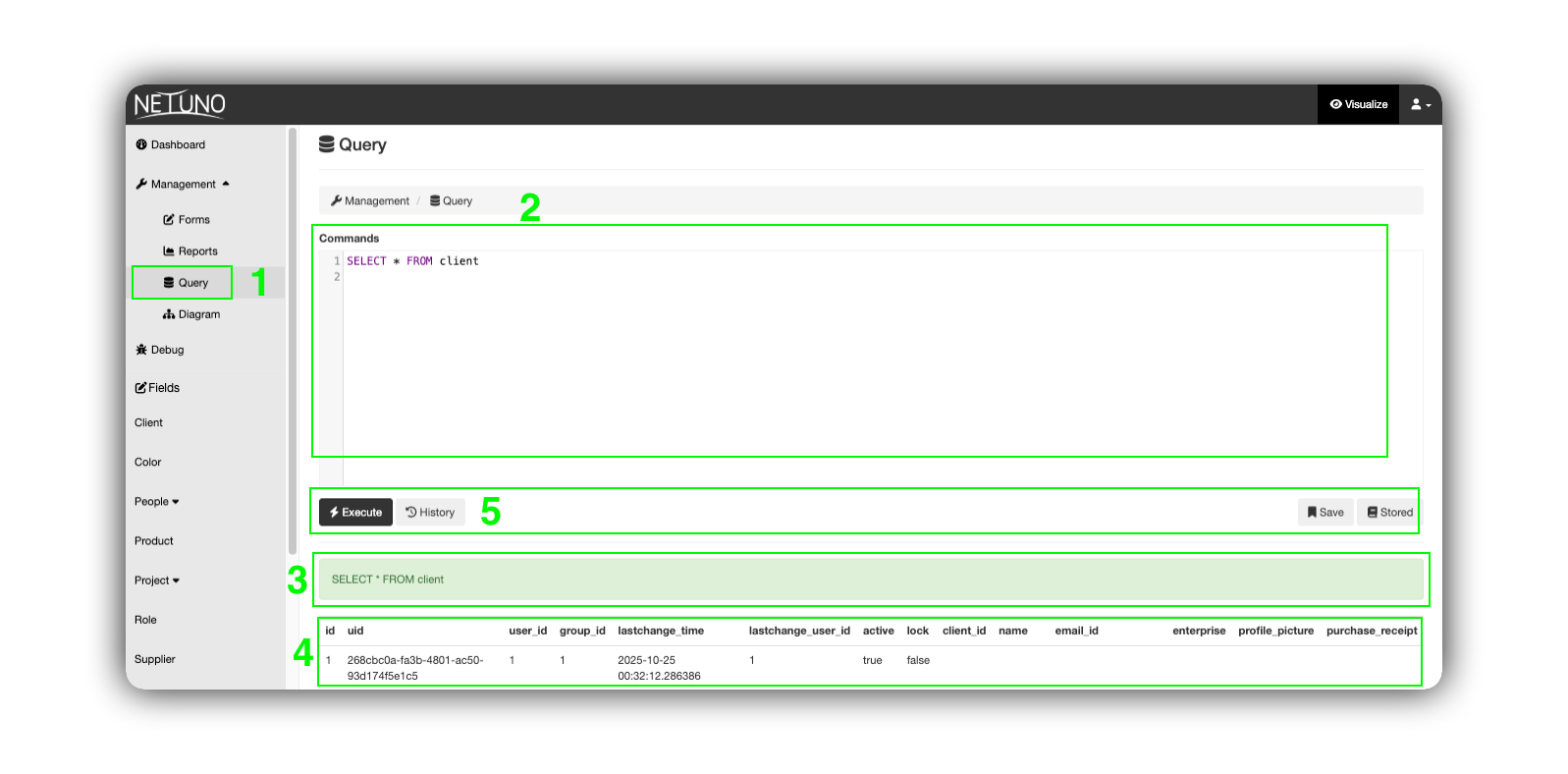Open the Visualize view

[x=1358, y=104]
